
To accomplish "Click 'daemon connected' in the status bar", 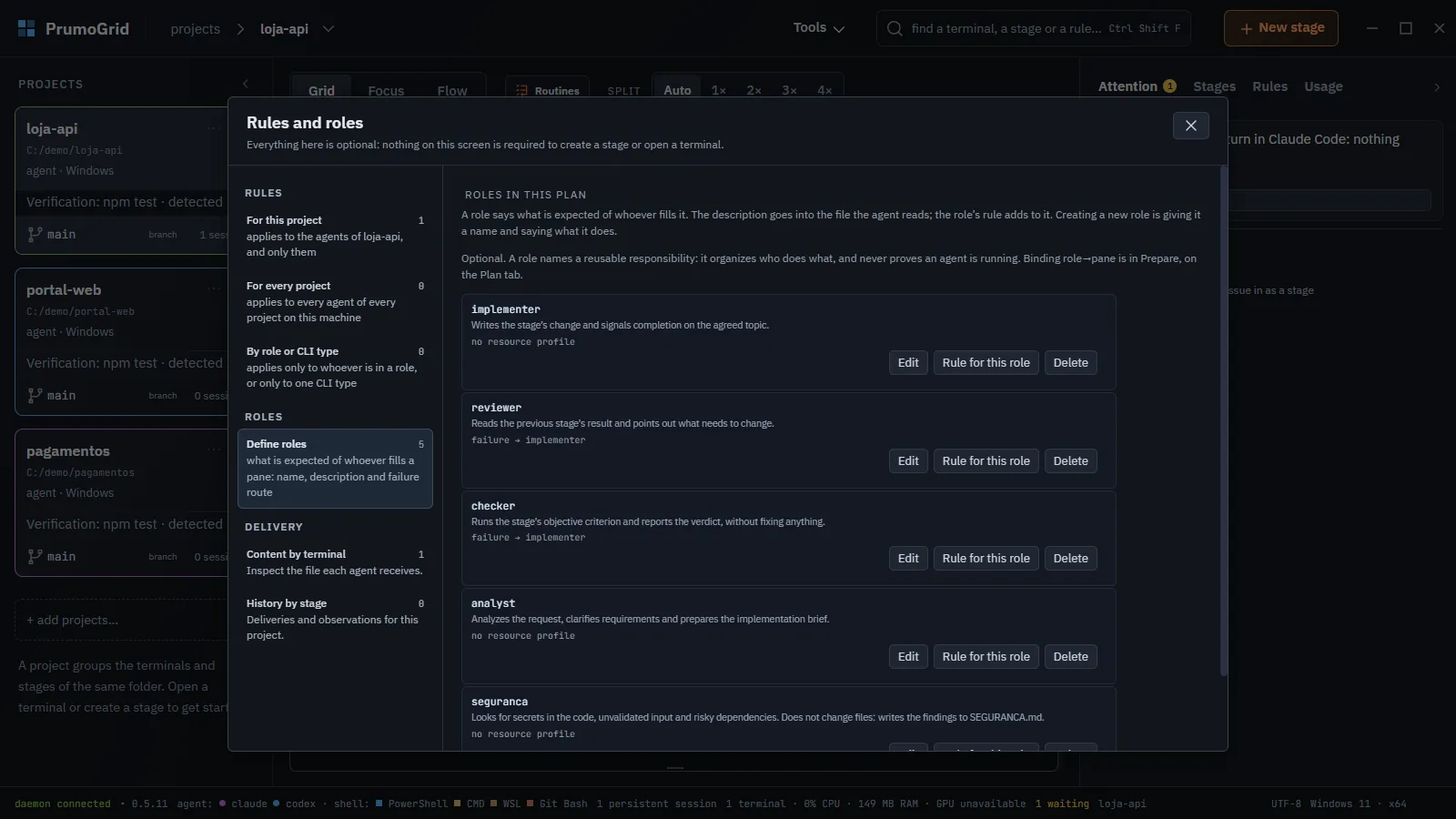I will [x=63, y=804].
